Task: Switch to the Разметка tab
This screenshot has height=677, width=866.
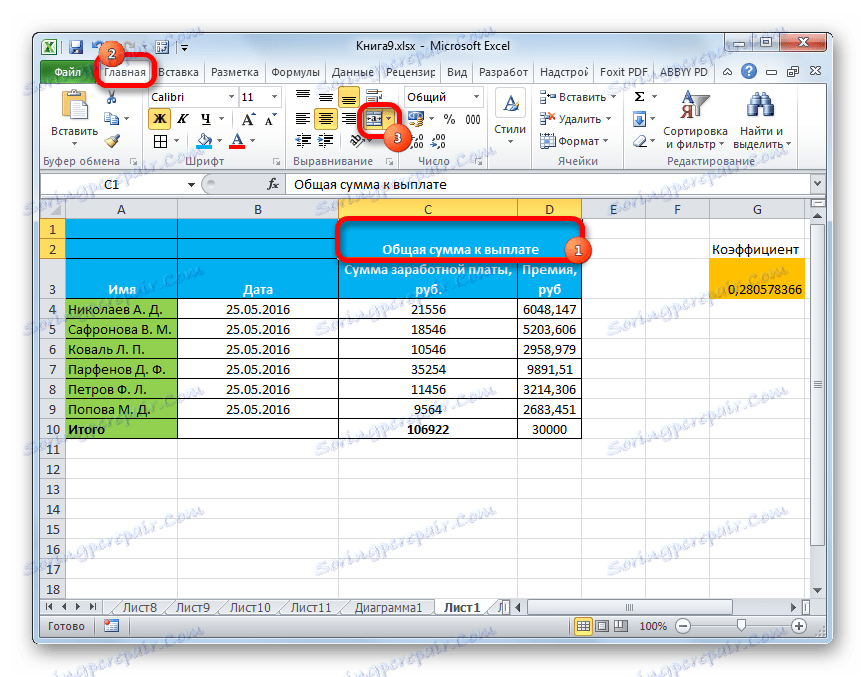Action: point(235,72)
